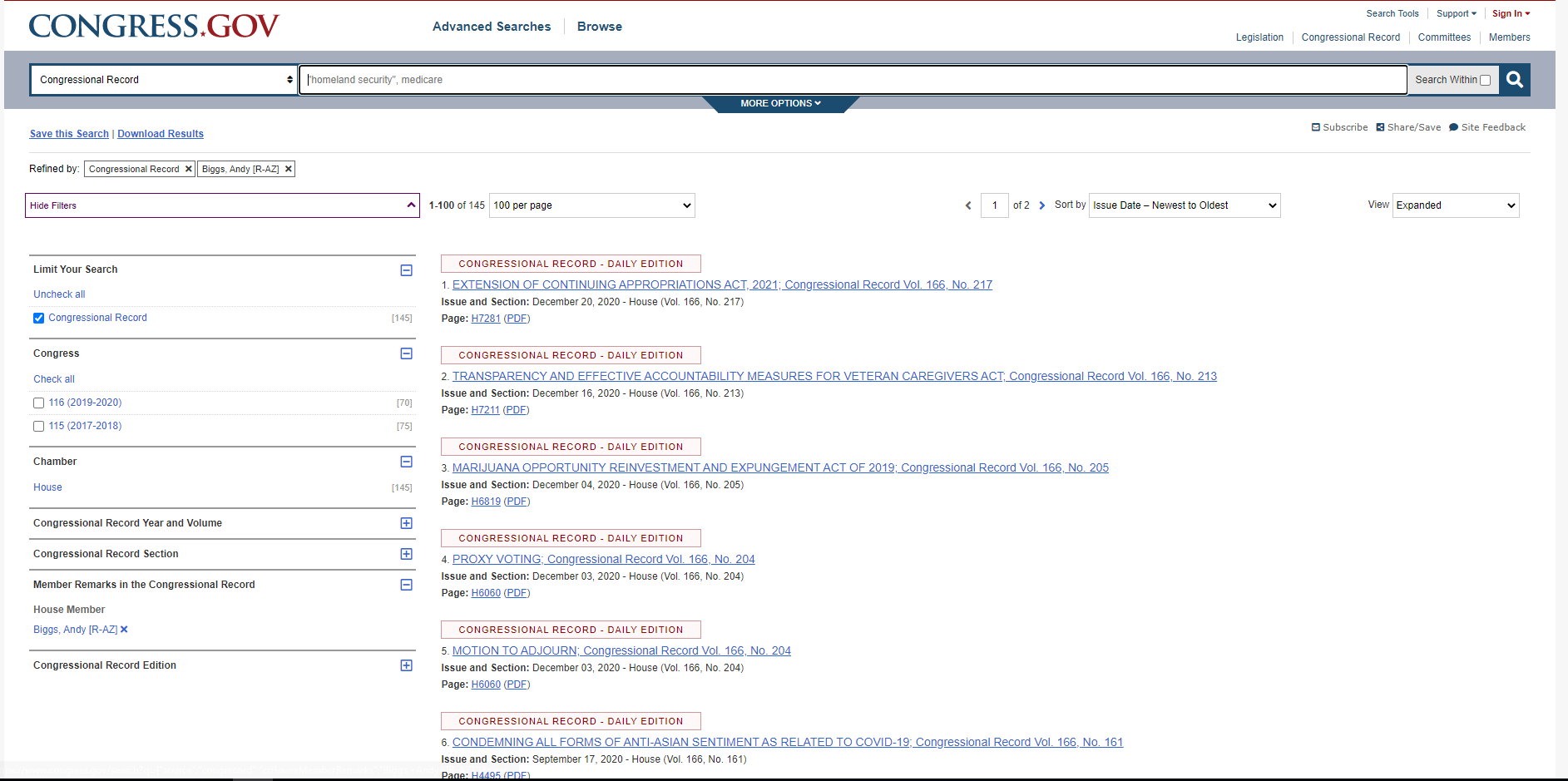1568x781 pixels.
Task: Click Save this Search link
Action: (x=69, y=134)
